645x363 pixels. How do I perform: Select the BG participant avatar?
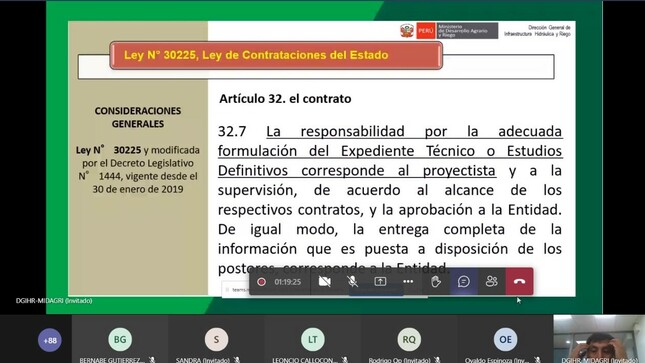pyautogui.click(x=120, y=340)
